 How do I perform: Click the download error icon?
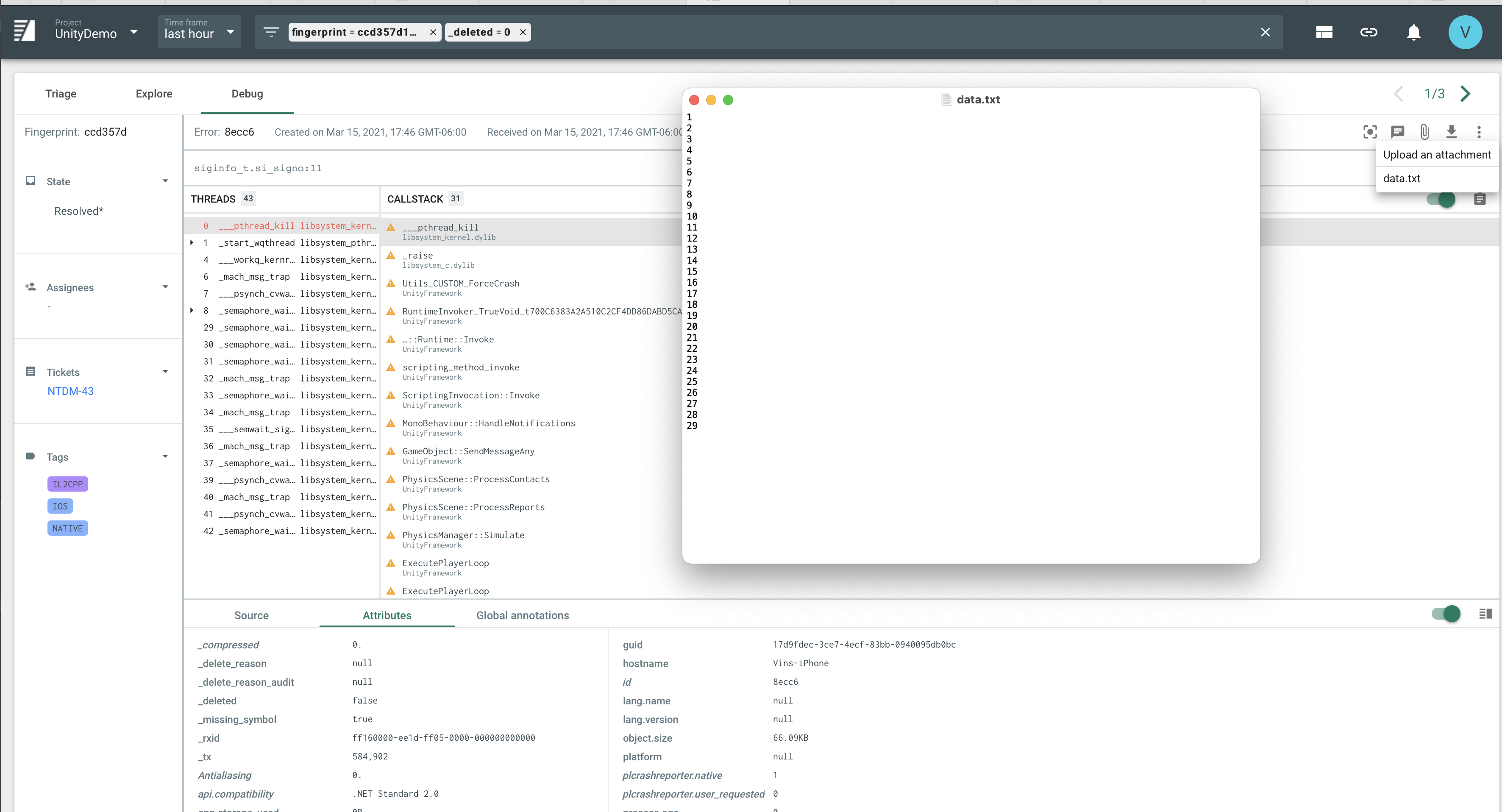point(1451,132)
